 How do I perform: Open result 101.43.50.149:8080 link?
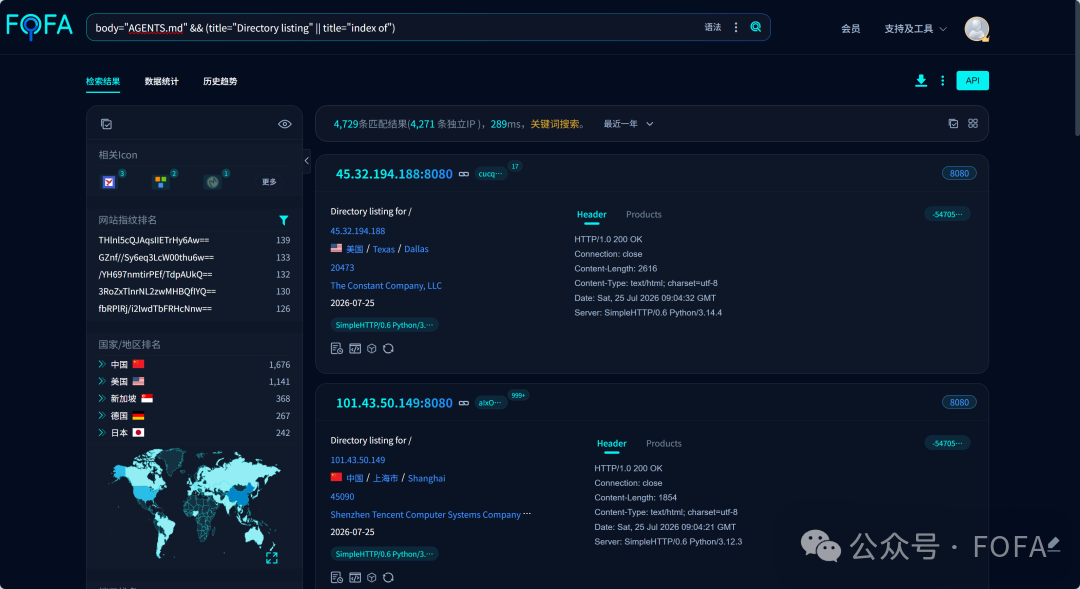tap(394, 403)
